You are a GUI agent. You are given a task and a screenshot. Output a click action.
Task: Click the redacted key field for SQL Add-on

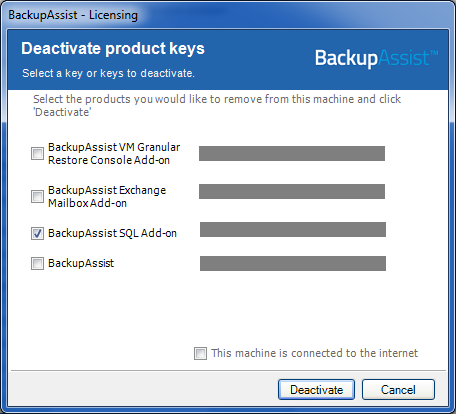tap(293, 229)
